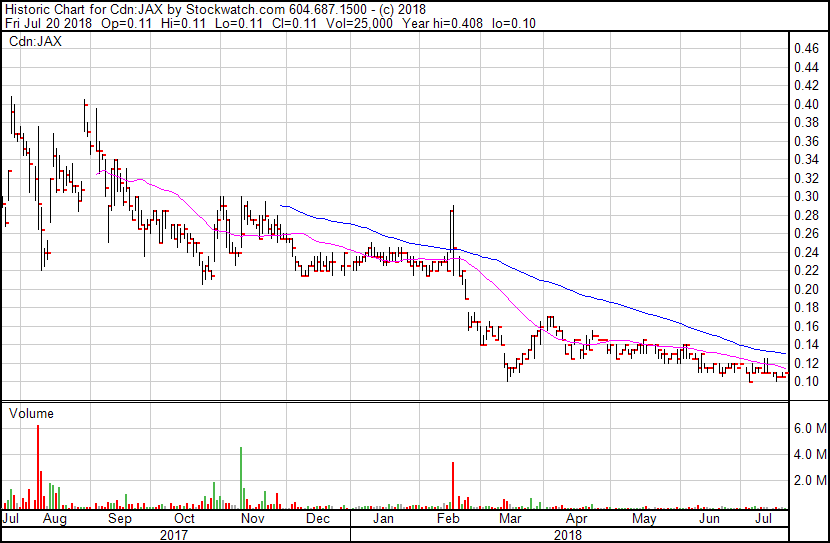Click the 6.0 M volume axis label
Image resolution: width=830 pixels, height=543 pixels.
point(807,428)
